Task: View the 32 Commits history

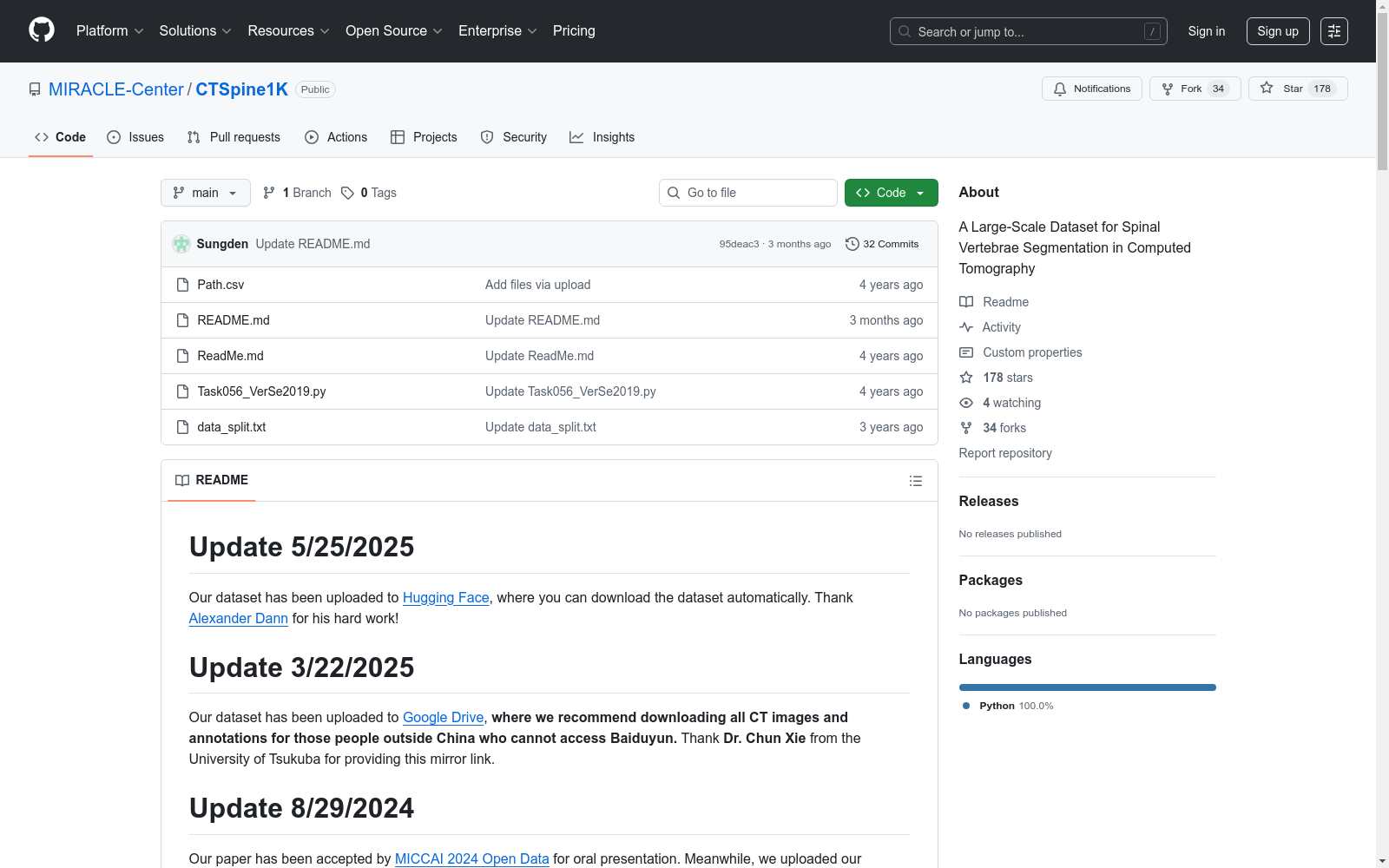Action: tap(882, 244)
